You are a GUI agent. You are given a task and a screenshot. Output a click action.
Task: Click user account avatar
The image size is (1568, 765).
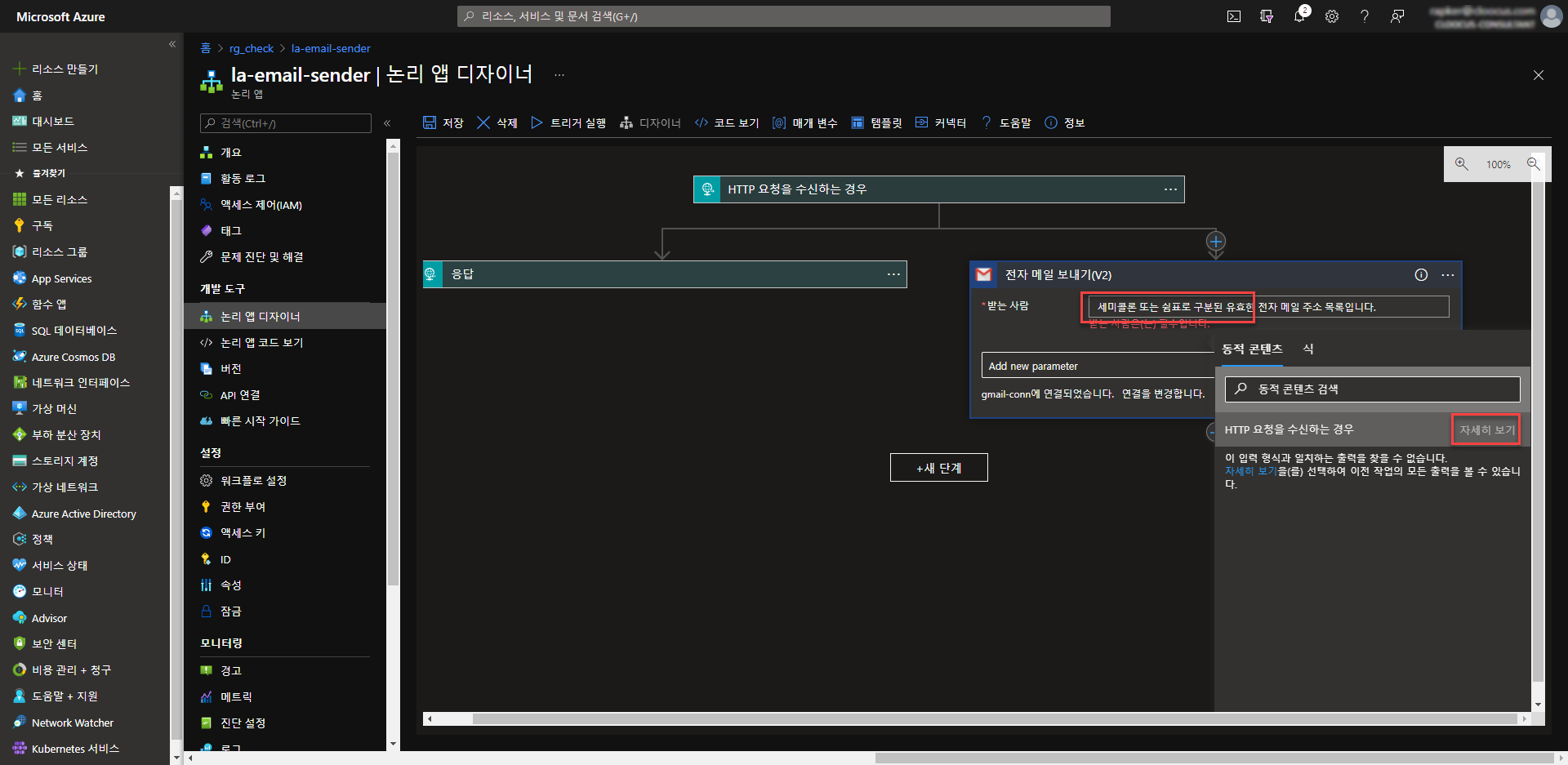coord(1551,16)
